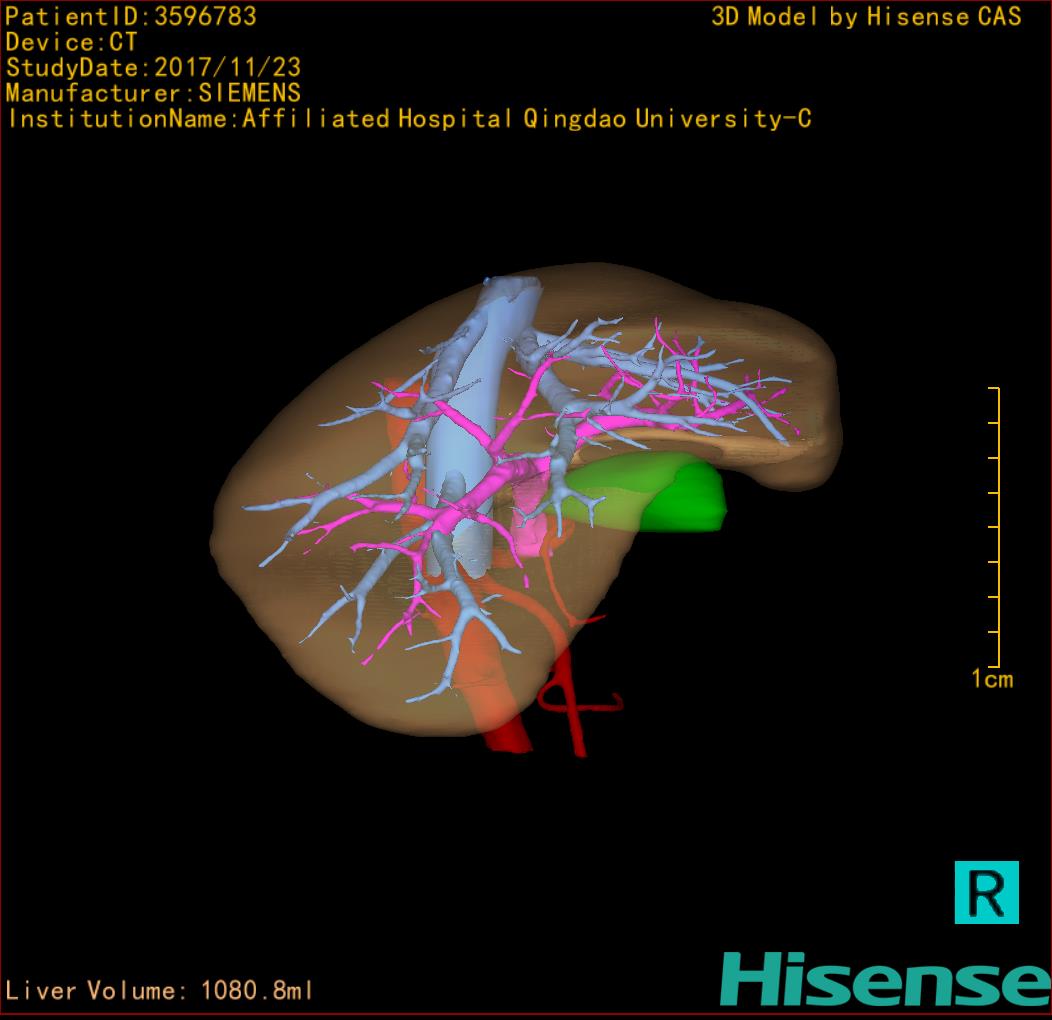The width and height of the screenshot is (1052, 1020).
Task: Click the 3D Model by Hisense CAS text
Action: 866,16
